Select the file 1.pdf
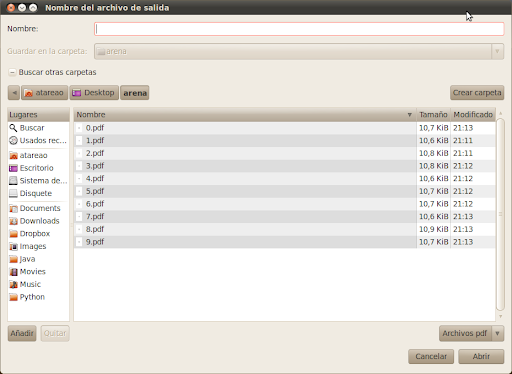This screenshot has width=512, height=374. 245,141
